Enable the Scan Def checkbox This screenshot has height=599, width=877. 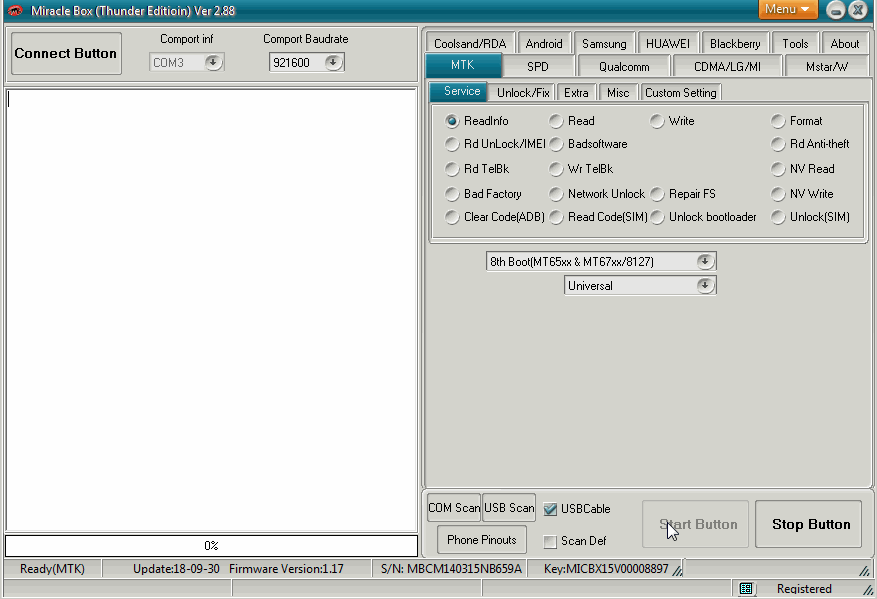[x=550, y=541]
